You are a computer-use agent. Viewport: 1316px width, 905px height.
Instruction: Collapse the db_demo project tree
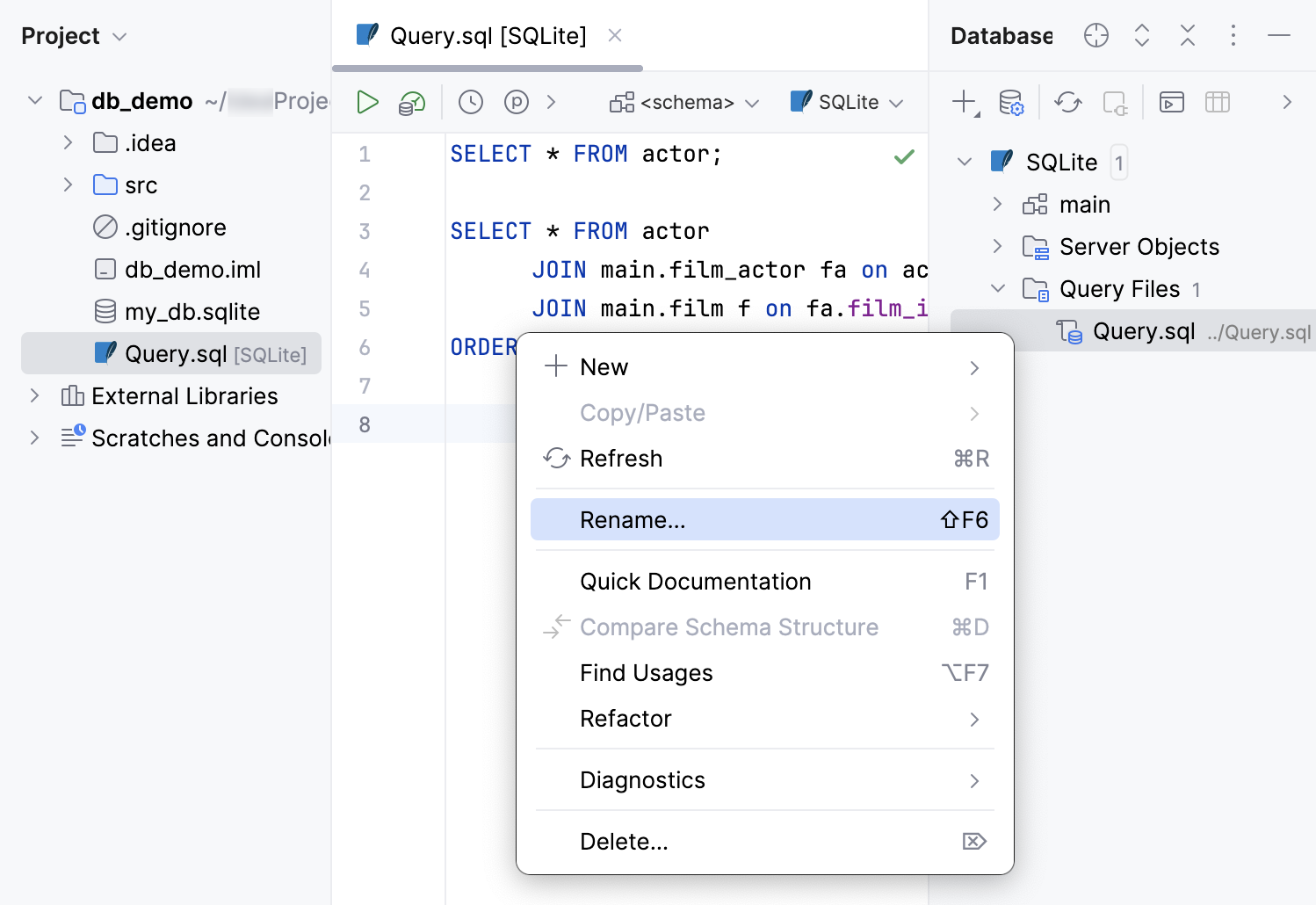coord(34,100)
